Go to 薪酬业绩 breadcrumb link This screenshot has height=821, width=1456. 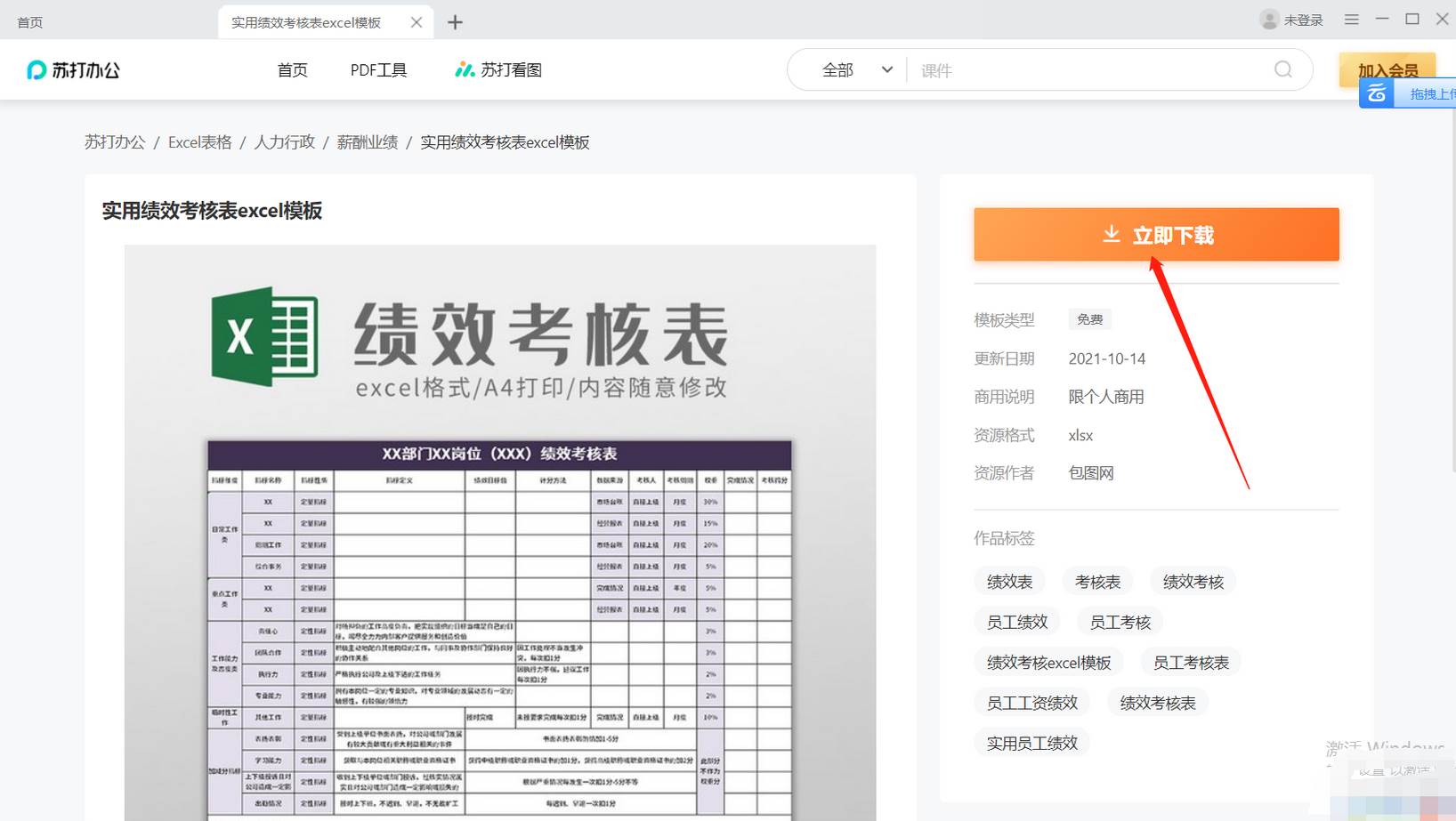368,142
